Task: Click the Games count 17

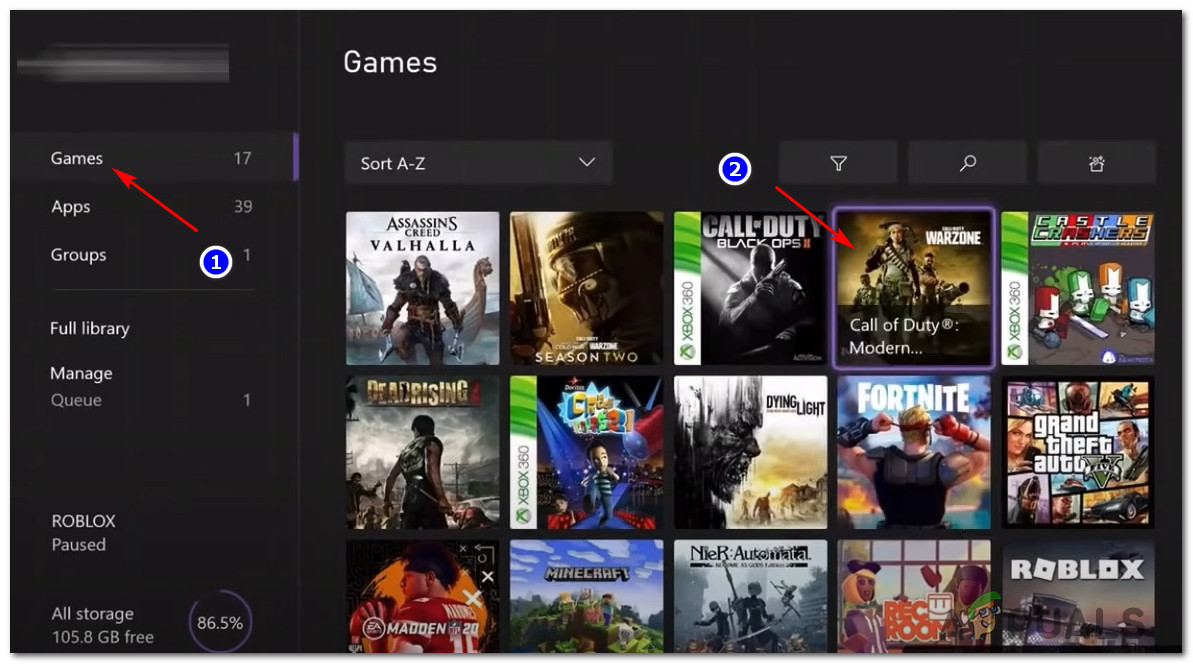Action: (242, 158)
